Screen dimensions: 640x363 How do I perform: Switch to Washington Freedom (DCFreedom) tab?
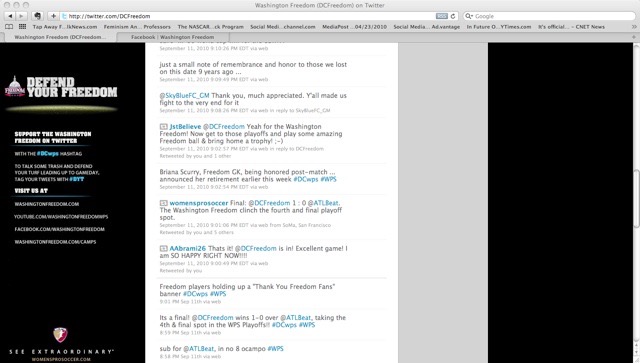coord(60,37)
